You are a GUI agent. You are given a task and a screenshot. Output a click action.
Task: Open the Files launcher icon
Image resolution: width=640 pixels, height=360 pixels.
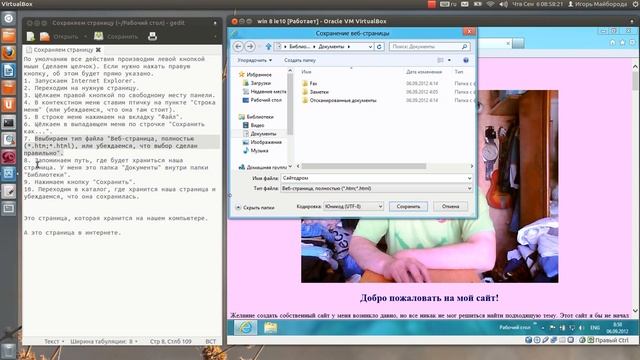[x=9, y=36]
